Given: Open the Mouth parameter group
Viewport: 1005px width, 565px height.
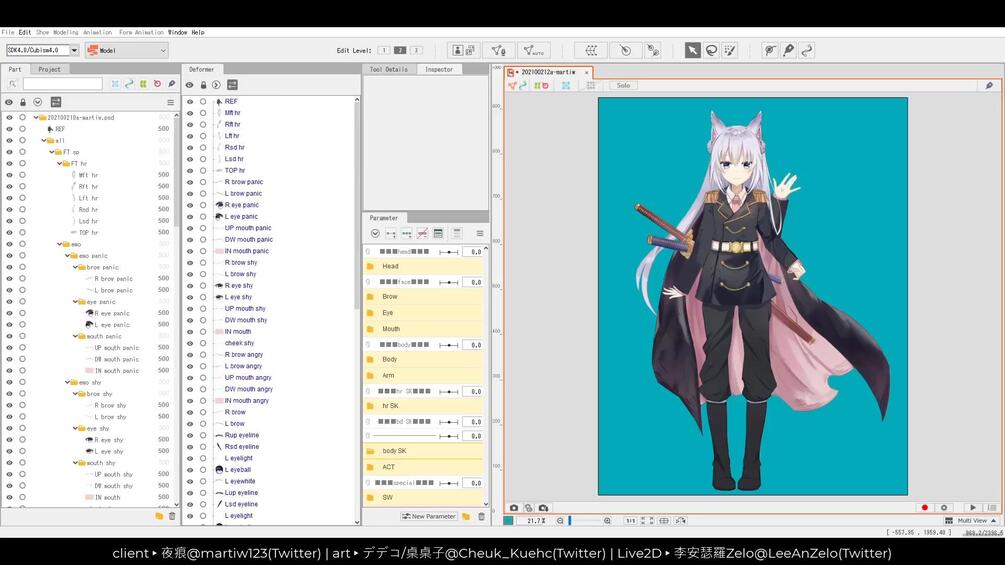Looking at the screenshot, I should point(423,329).
